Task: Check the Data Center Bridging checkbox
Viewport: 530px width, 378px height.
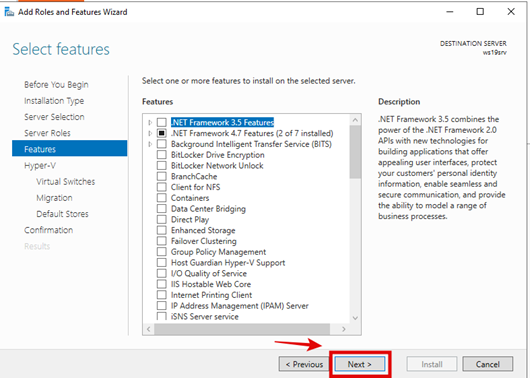Action: tap(162, 209)
